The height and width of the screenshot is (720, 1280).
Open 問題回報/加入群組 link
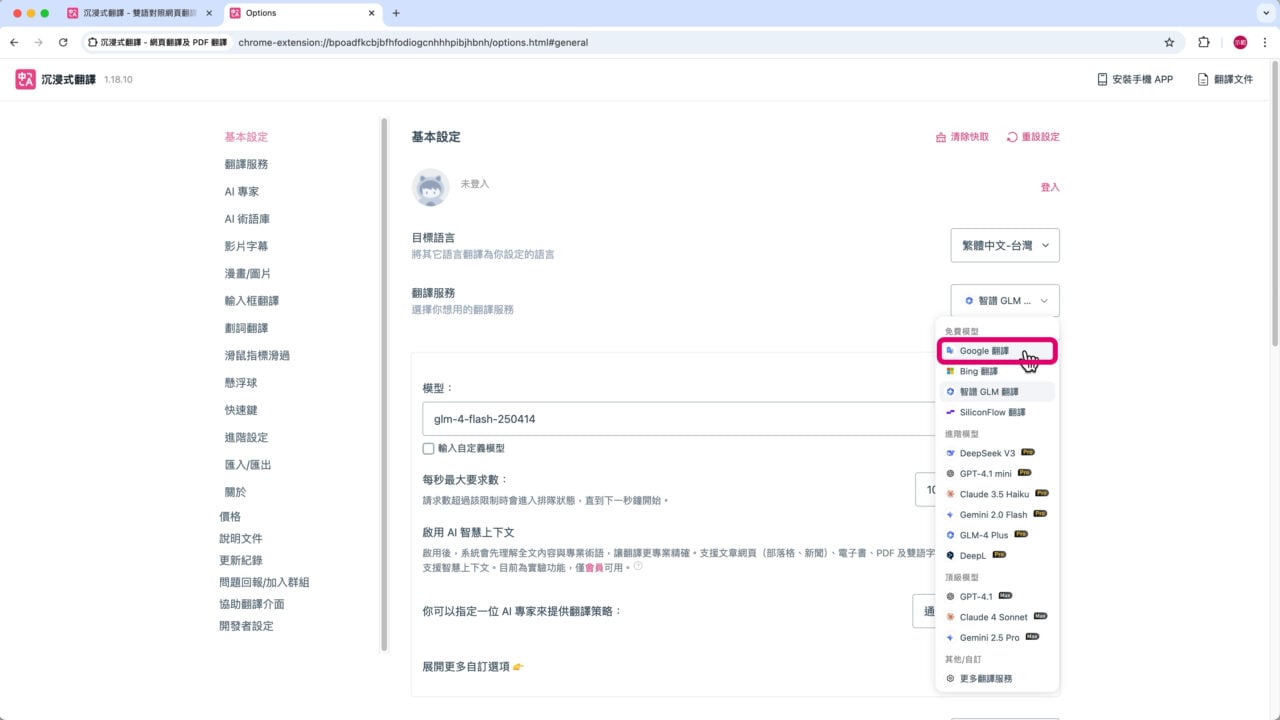click(264, 583)
